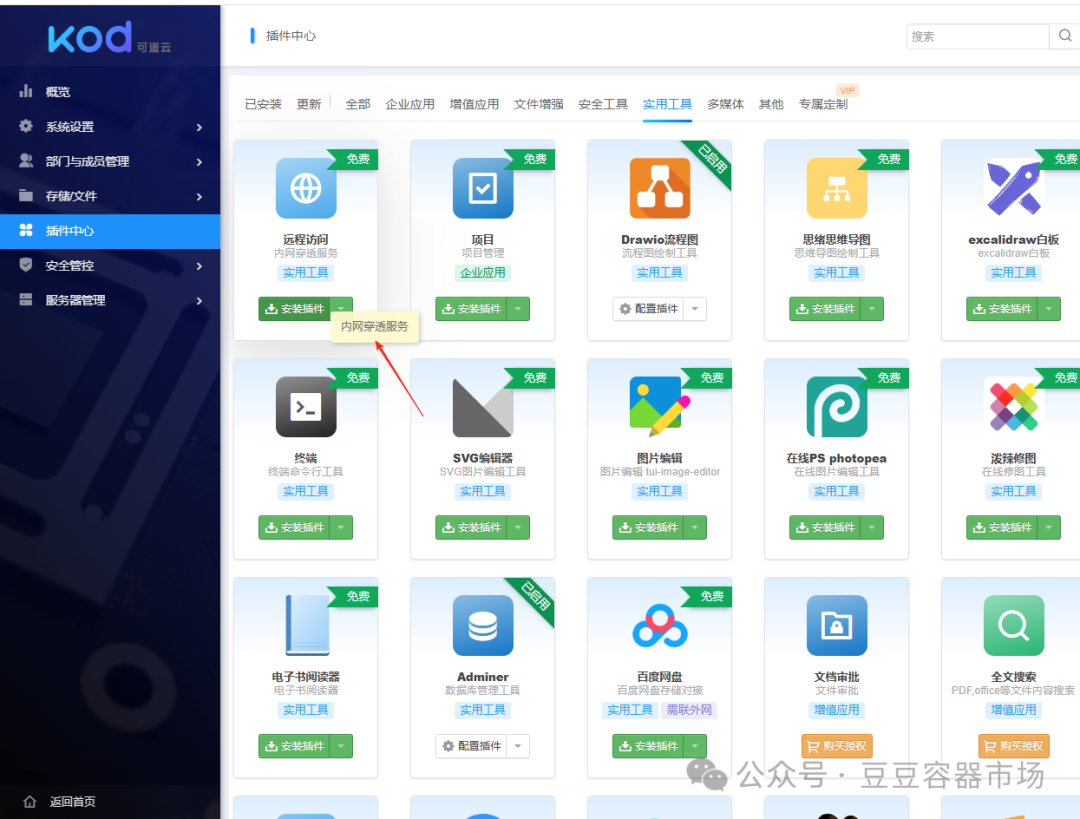
Task: Click 购买授权 for 全文搜索
Action: [1014, 746]
